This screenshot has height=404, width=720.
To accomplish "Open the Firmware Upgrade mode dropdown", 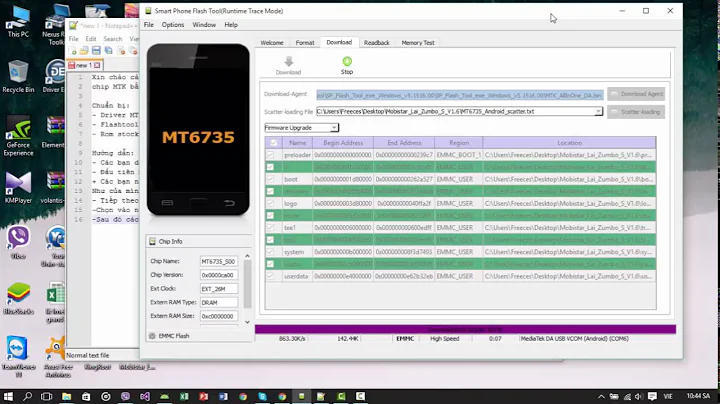I will (x=334, y=128).
